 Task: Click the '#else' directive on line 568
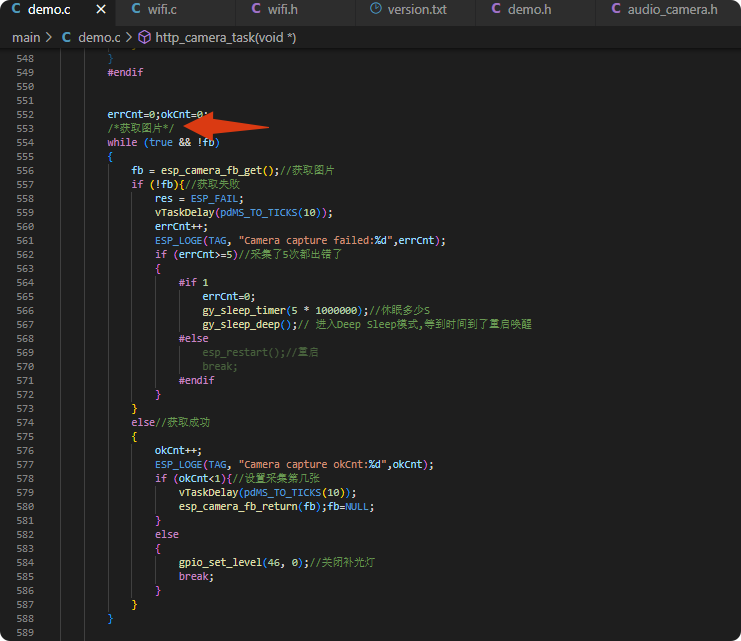[x=193, y=338]
